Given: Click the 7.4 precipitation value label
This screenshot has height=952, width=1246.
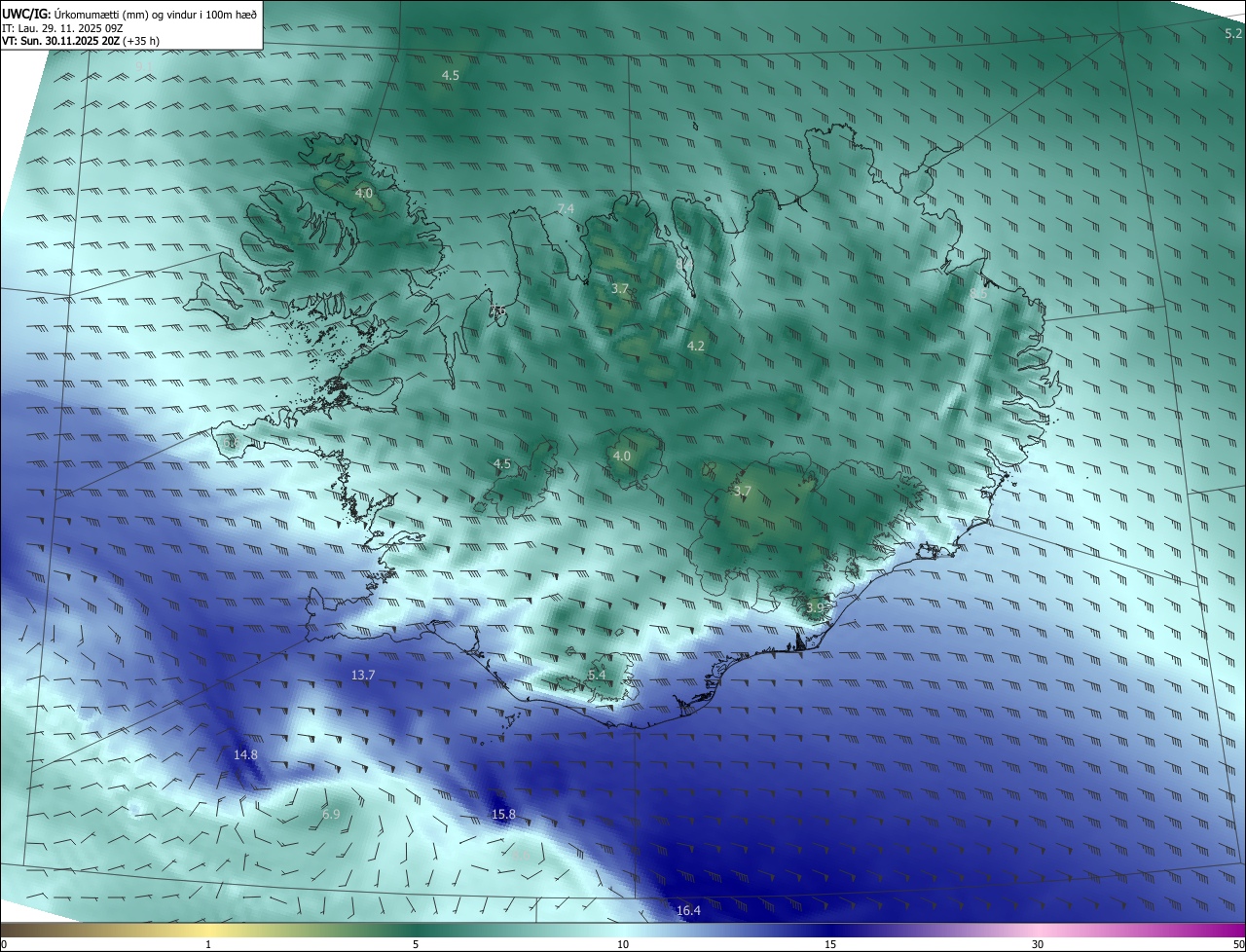Looking at the screenshot, I should click(x=566, y=209).
